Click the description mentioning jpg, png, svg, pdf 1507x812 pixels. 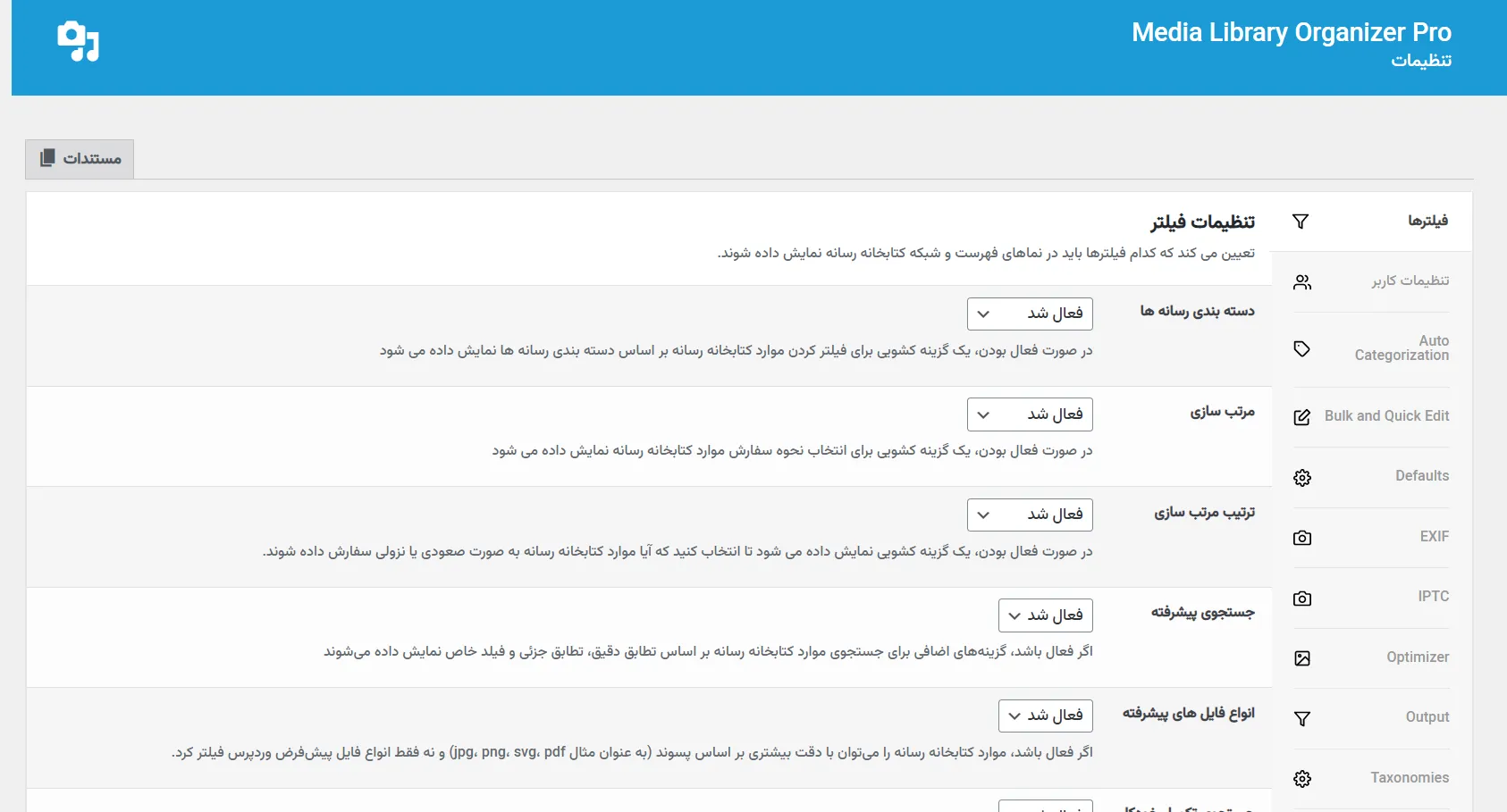[632, 752]
